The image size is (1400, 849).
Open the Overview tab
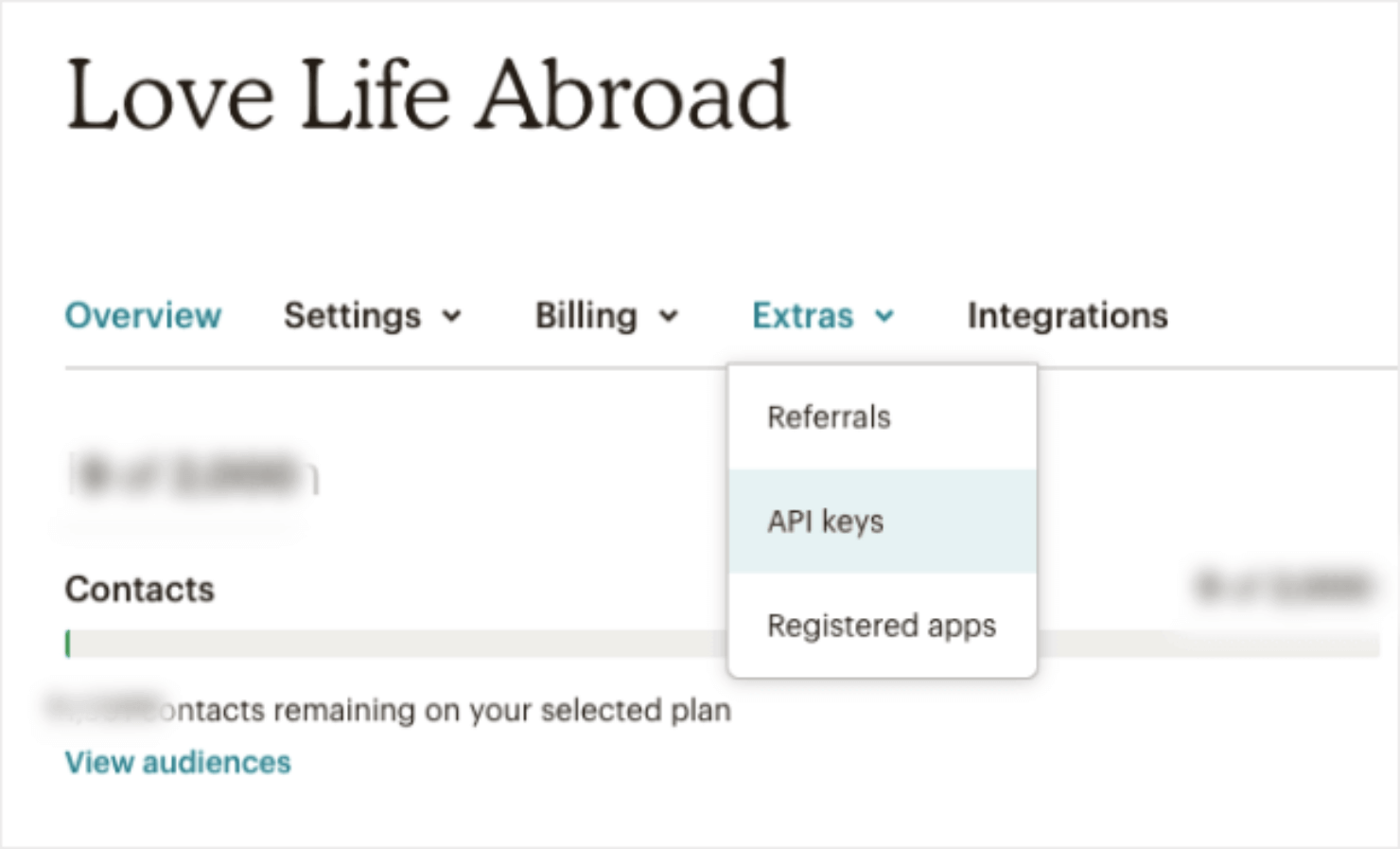[143, 315]
